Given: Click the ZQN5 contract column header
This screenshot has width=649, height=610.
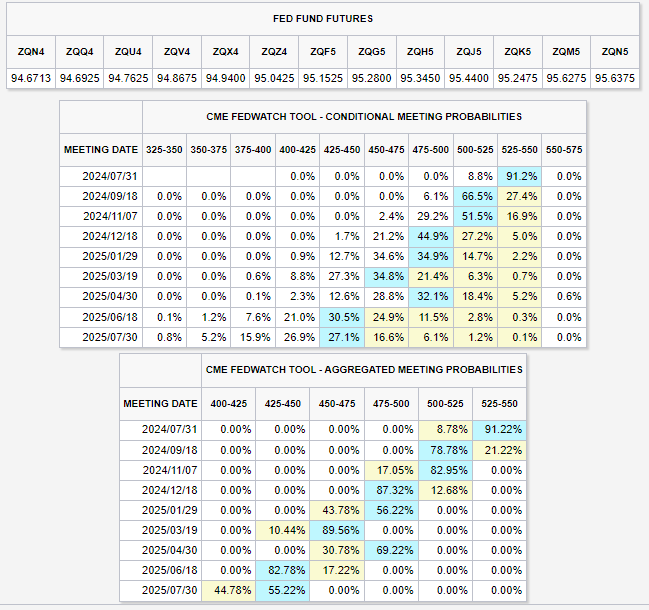Looking at the screenshot, I should (615, 51).
